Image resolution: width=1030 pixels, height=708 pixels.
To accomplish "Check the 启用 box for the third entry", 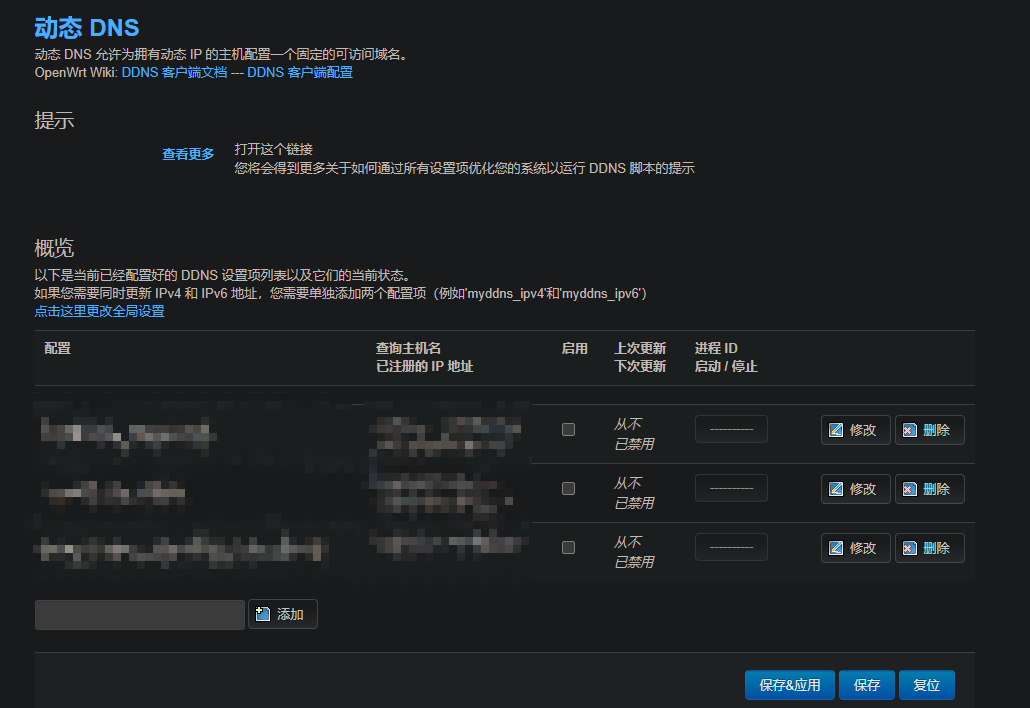I will coord(568,547).
